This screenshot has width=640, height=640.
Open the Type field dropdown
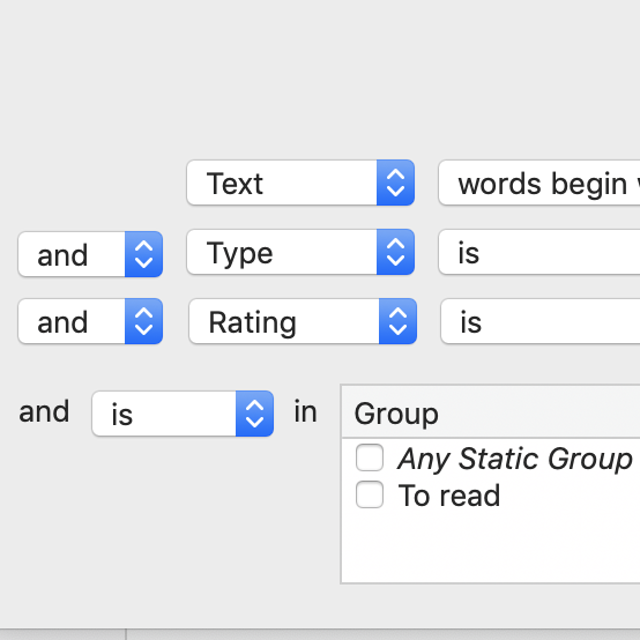(300, 252)
